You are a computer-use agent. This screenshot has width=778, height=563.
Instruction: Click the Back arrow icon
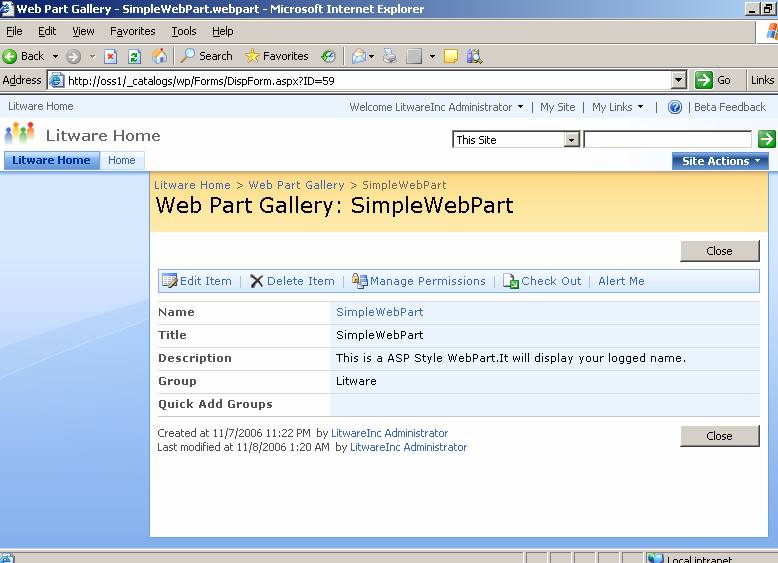9,57
